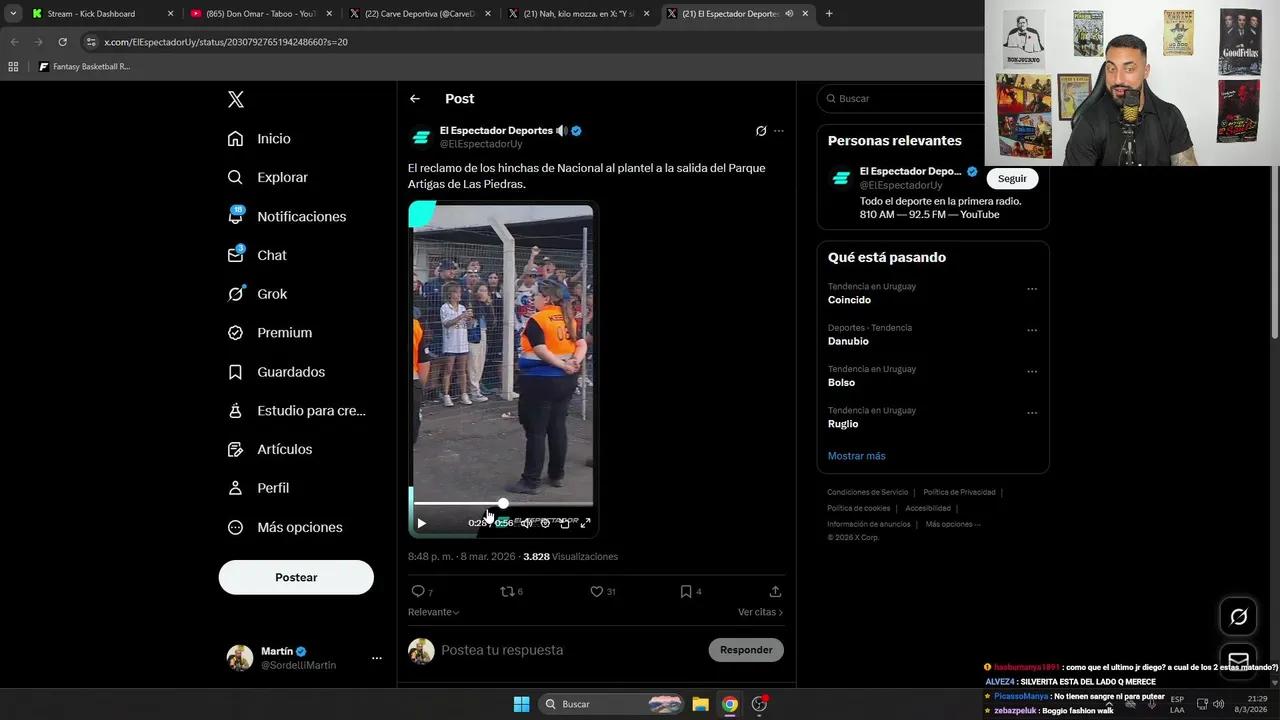Open Explorar from the sidebar

[267, 177]
